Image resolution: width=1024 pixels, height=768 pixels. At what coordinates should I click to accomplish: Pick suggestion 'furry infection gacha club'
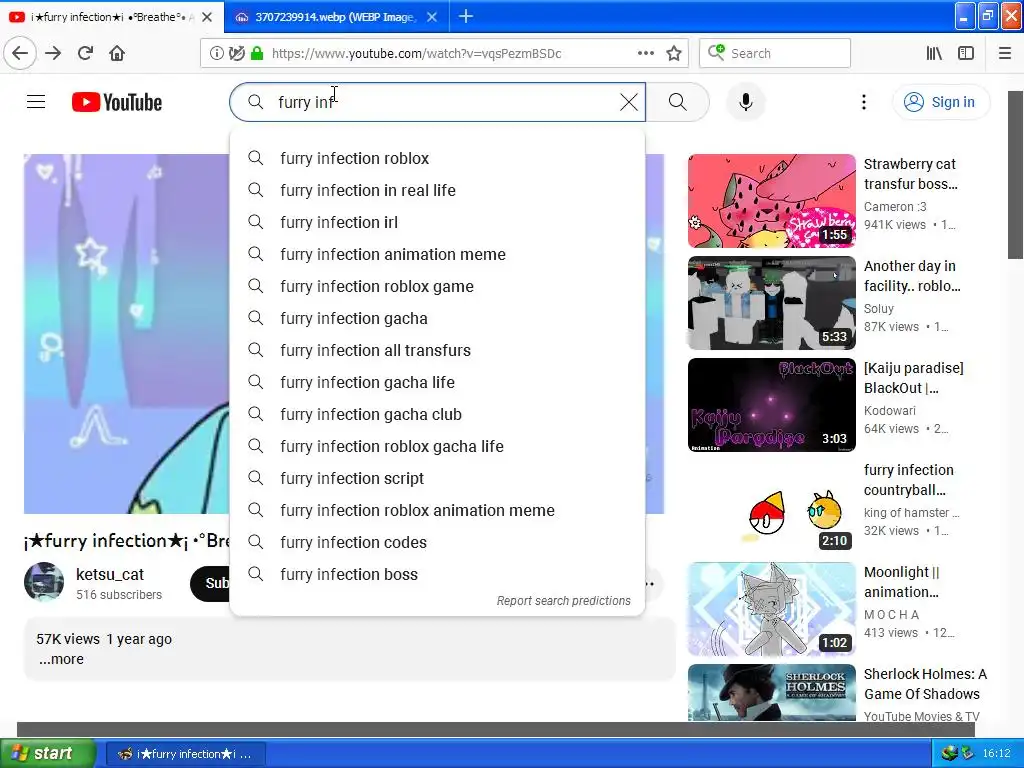[x=437, y=414]
